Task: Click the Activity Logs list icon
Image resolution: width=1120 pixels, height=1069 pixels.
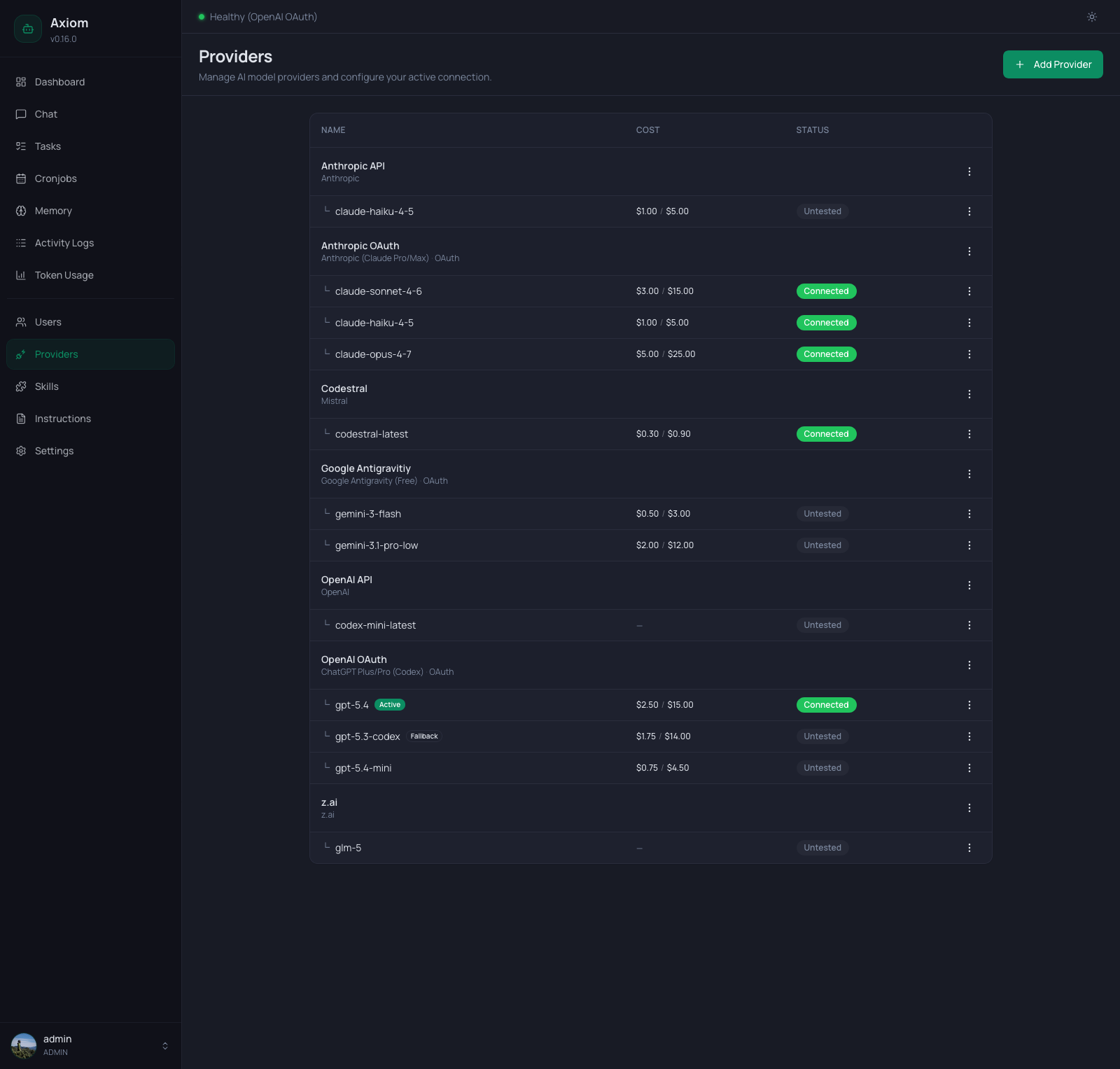Action: coord(21,243)
